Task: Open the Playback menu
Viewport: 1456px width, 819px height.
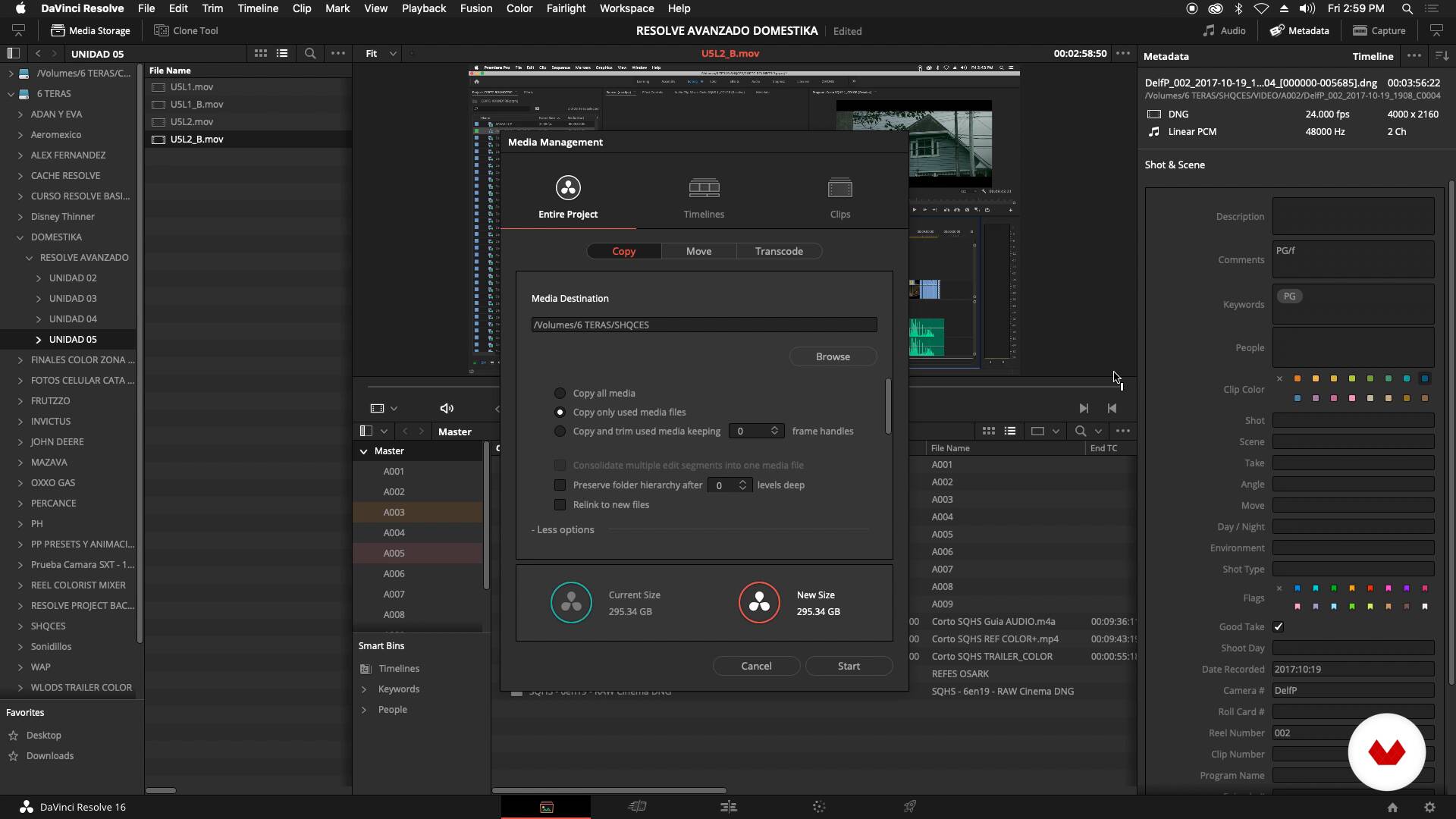Action: [x=424, y=8]
